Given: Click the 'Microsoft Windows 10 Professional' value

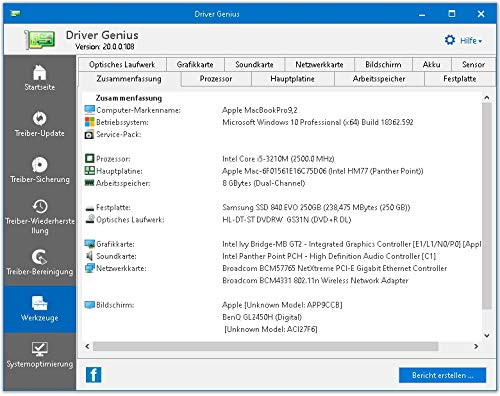Looking at the screenshot, I should tap(318, 122).
